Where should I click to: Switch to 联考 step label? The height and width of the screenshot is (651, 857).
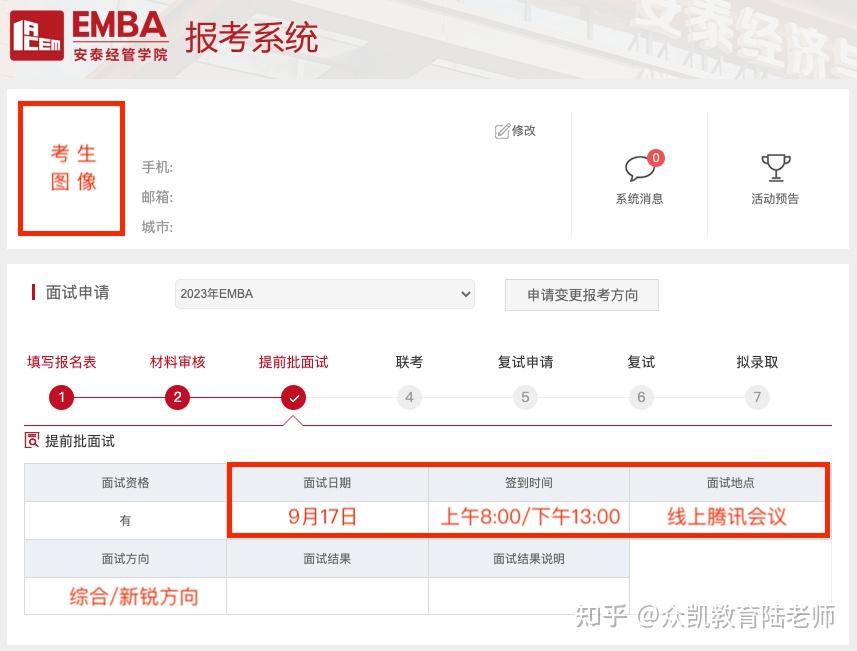point(409,362)
